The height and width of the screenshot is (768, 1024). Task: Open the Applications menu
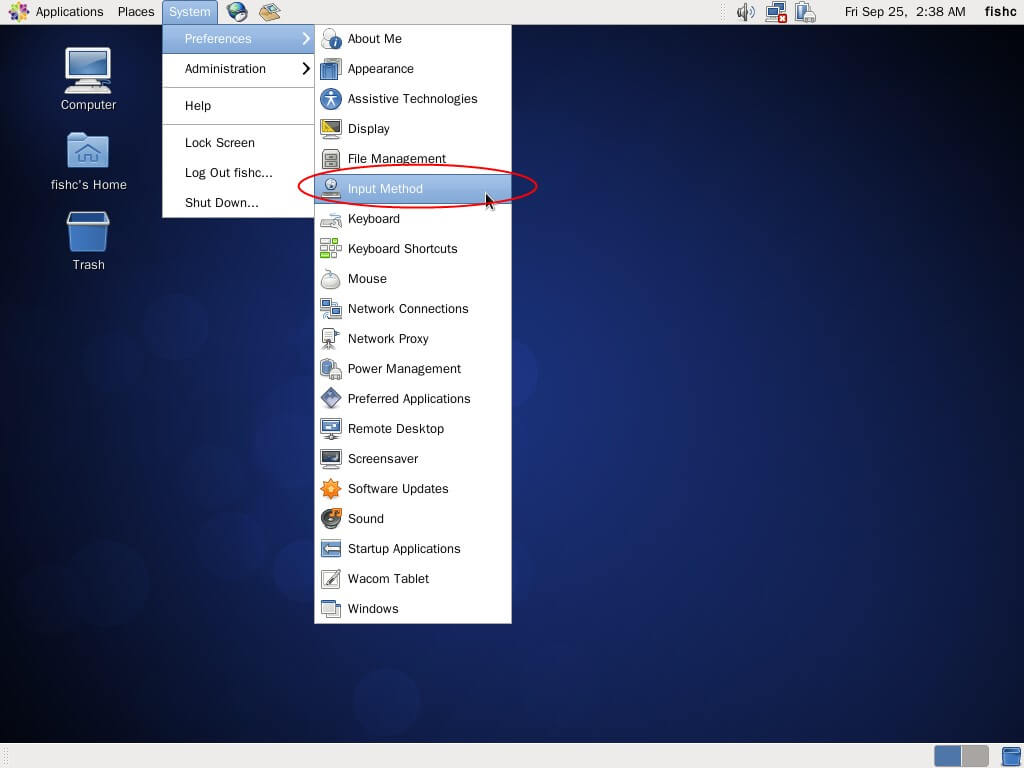click(58, 12)
